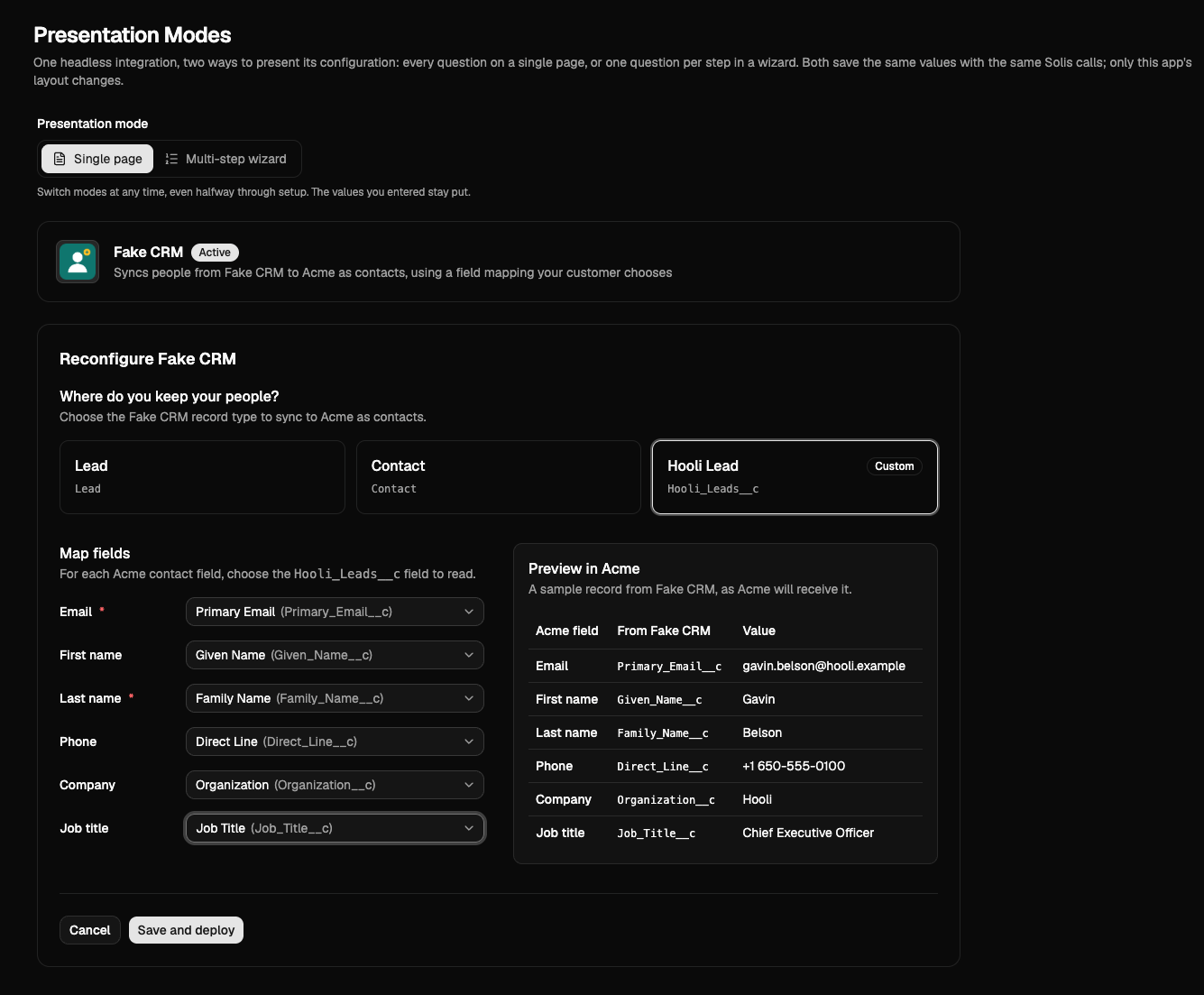Viewport: 1204px width, 995px height.
Task: Click the Chief Executive Officer value
Action: click(808, 833)
